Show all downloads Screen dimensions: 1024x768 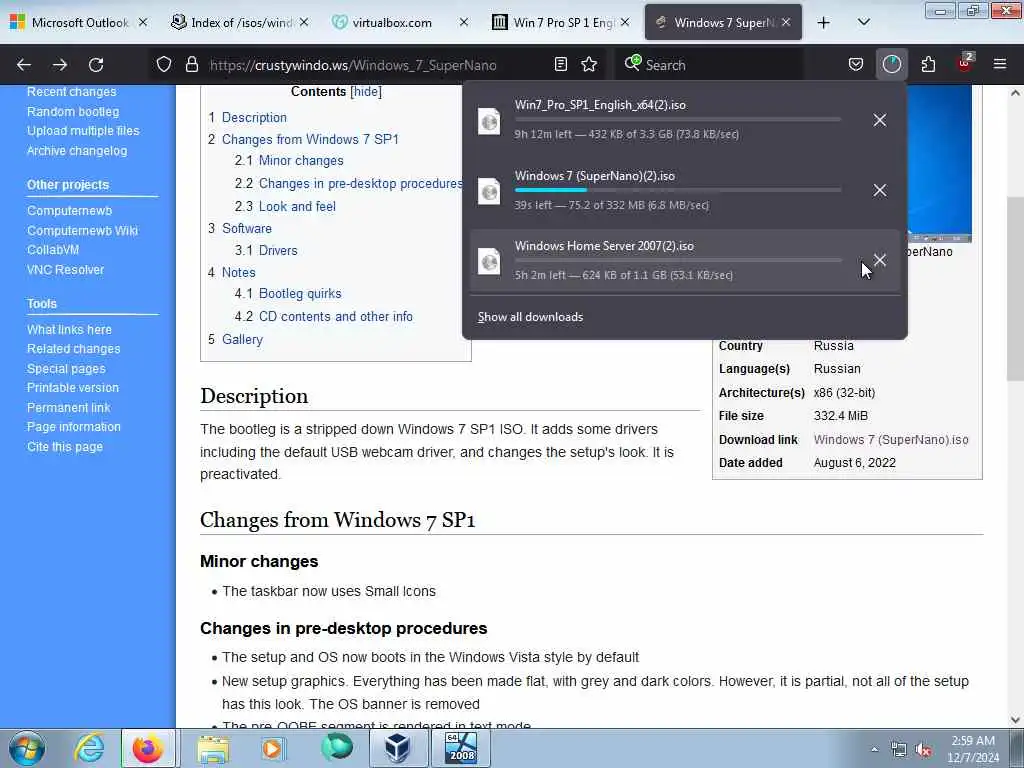[530, 317]
